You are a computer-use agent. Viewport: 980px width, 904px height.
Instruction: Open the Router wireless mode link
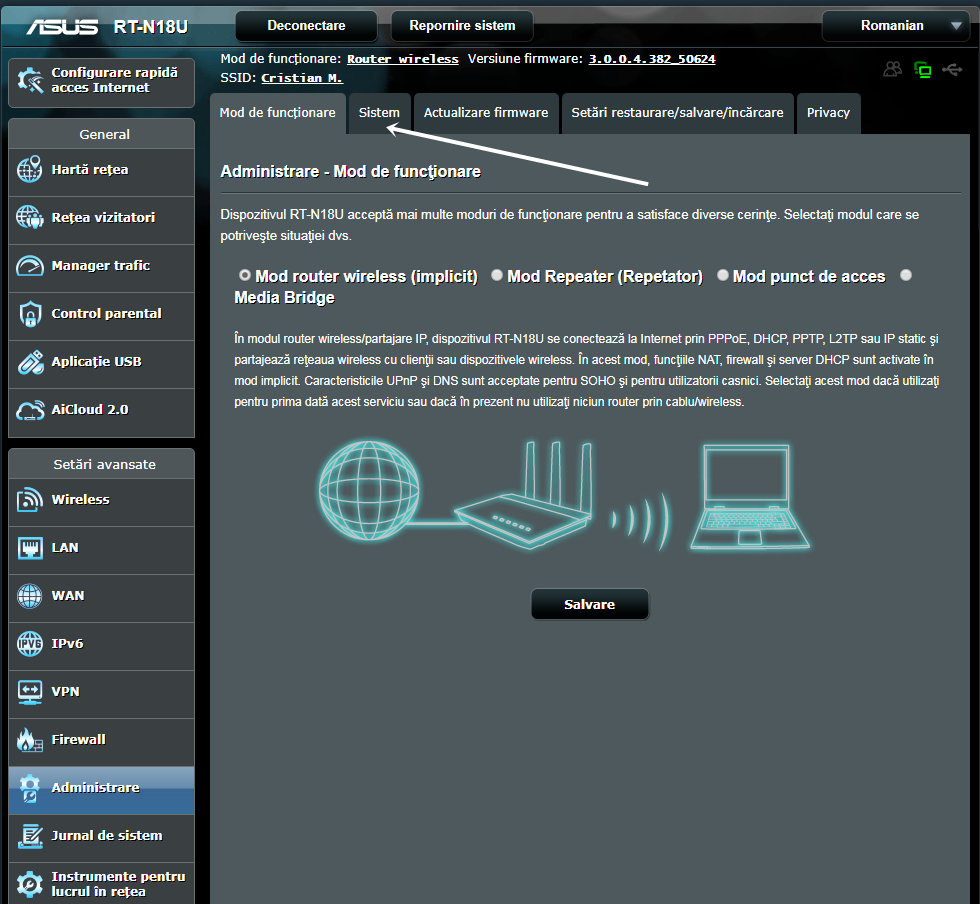pos(402,59)
